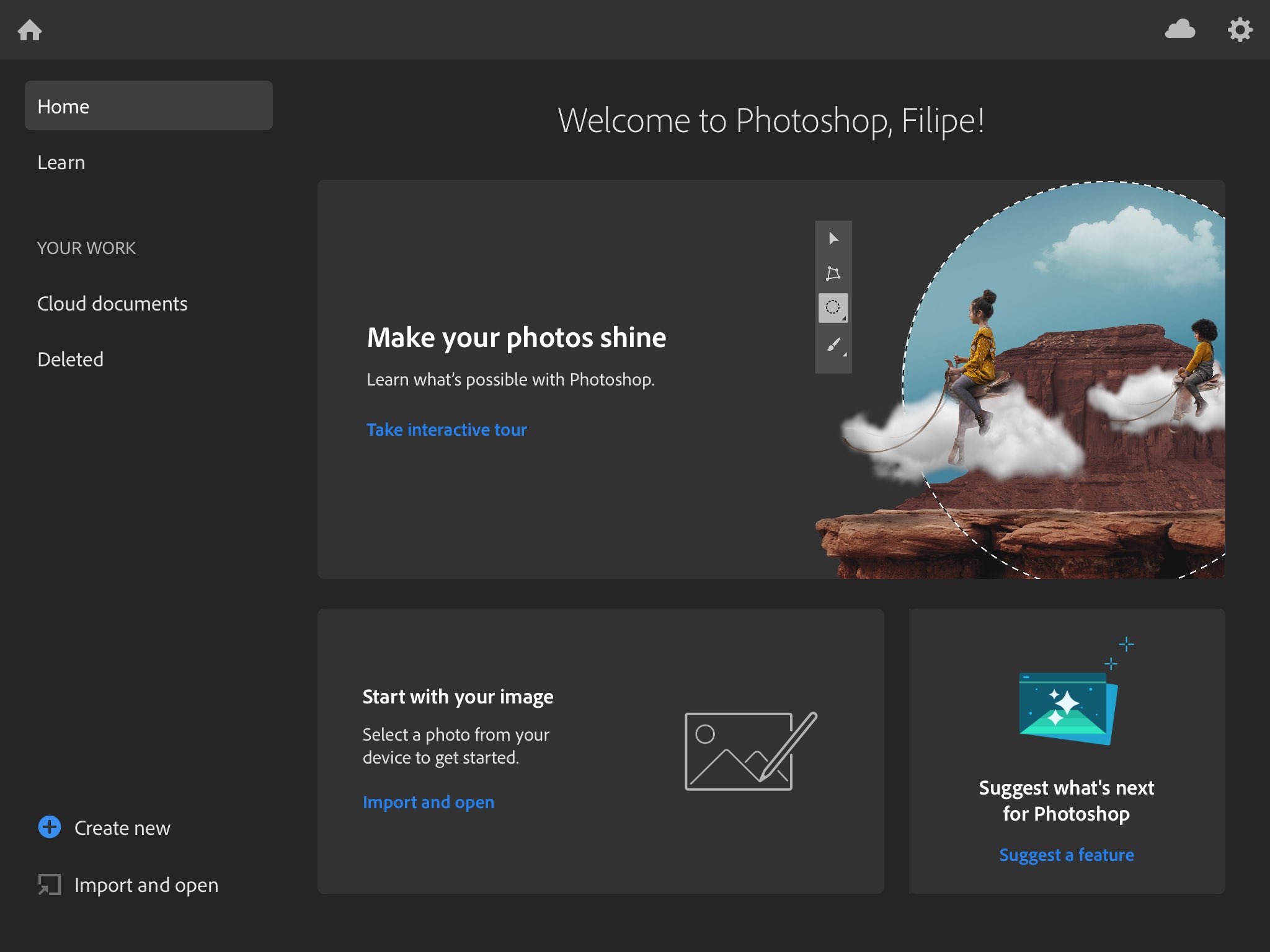Screen dimensions: 1270x952
Task: Click the image-with-pencil illustration
Action: click(750, 751)
